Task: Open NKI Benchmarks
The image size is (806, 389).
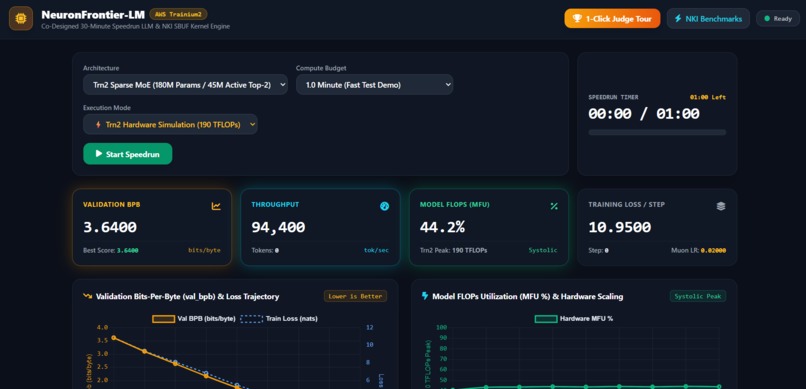Action: click(x=708, y=18)
